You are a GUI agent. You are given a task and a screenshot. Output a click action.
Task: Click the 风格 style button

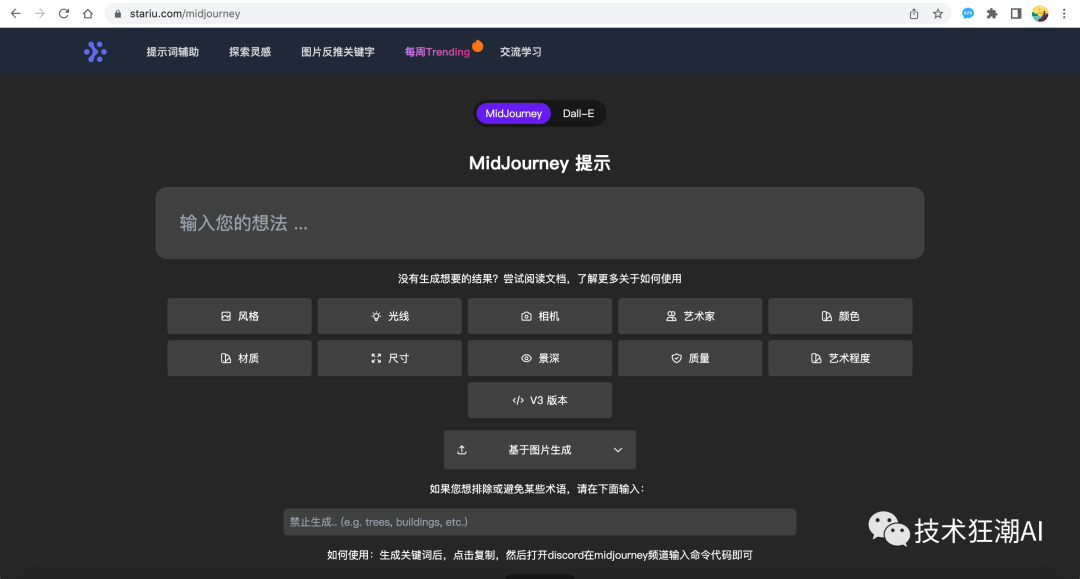coord(240,316)
